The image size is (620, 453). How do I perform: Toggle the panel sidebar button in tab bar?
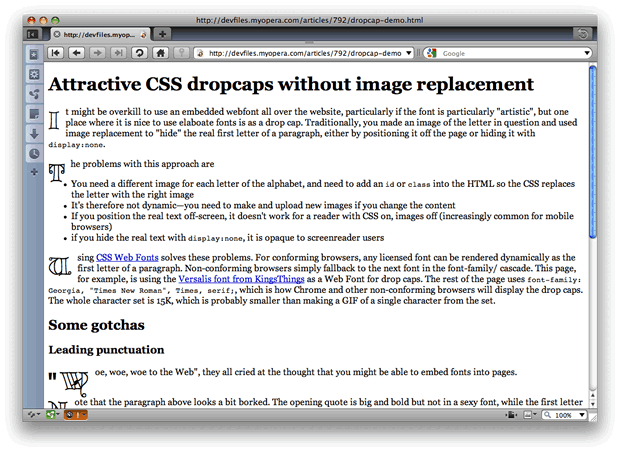(x=32, y=35)
